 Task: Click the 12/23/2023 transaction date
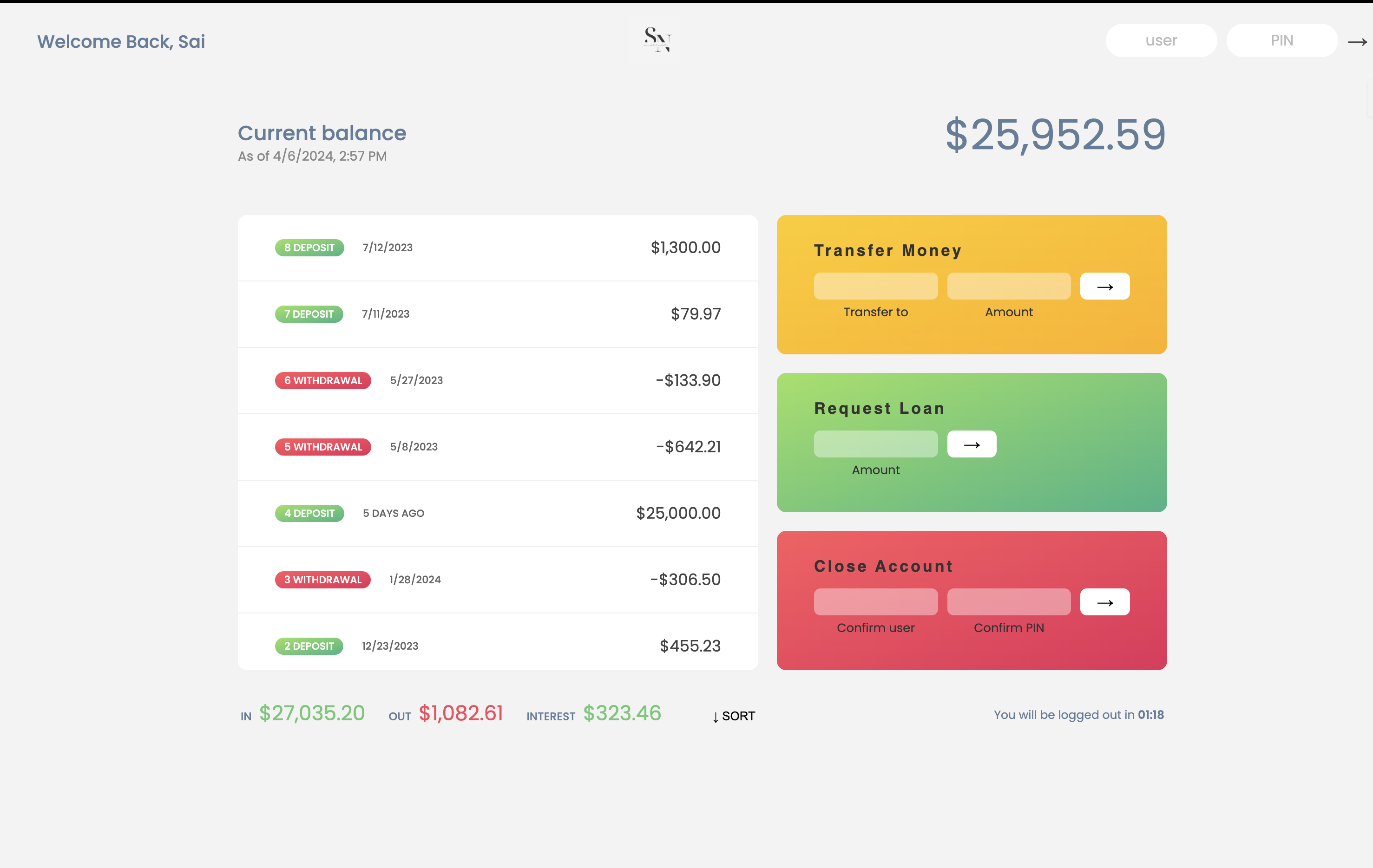point(390,646)
